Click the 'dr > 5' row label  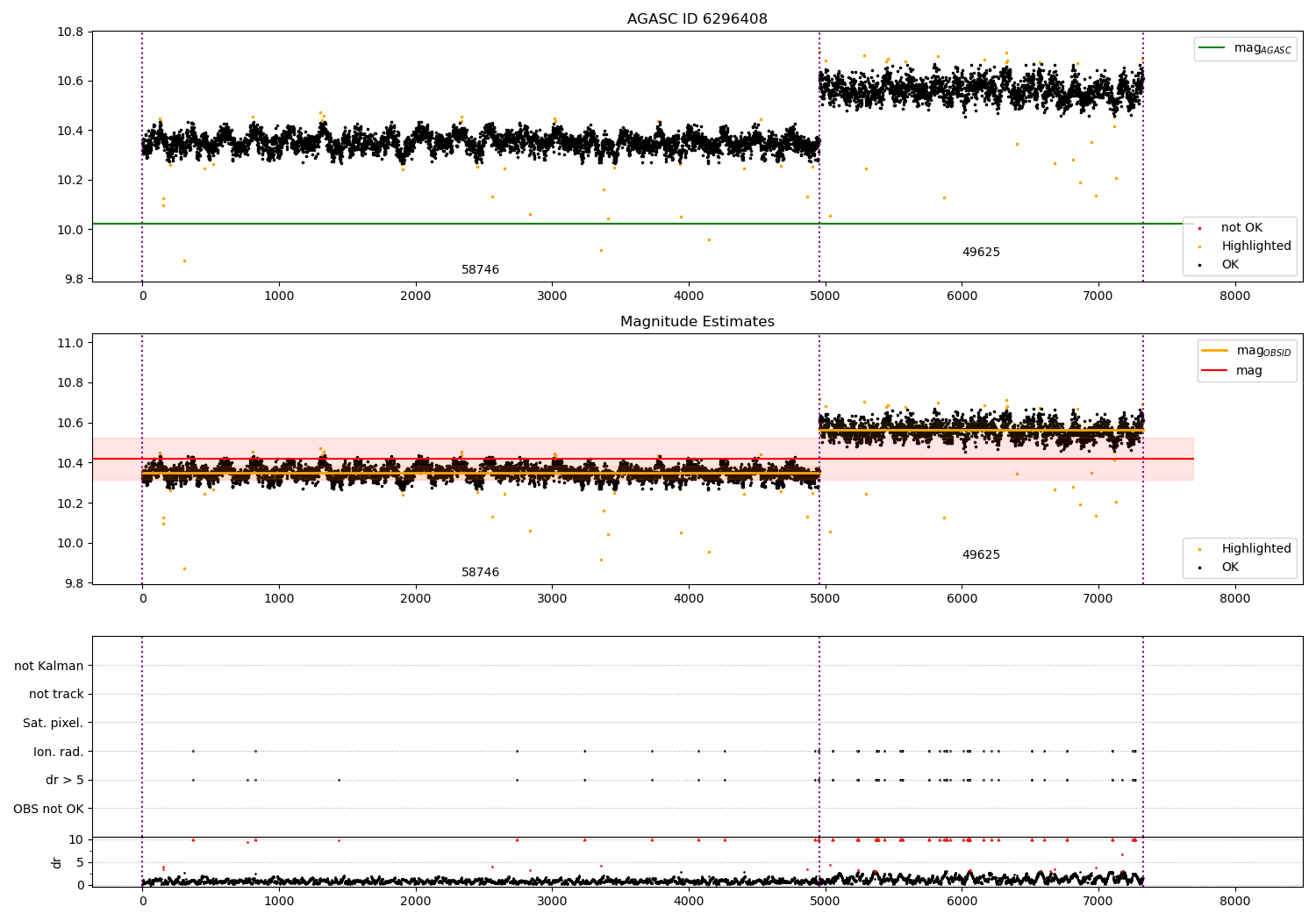tap(65, 781)
